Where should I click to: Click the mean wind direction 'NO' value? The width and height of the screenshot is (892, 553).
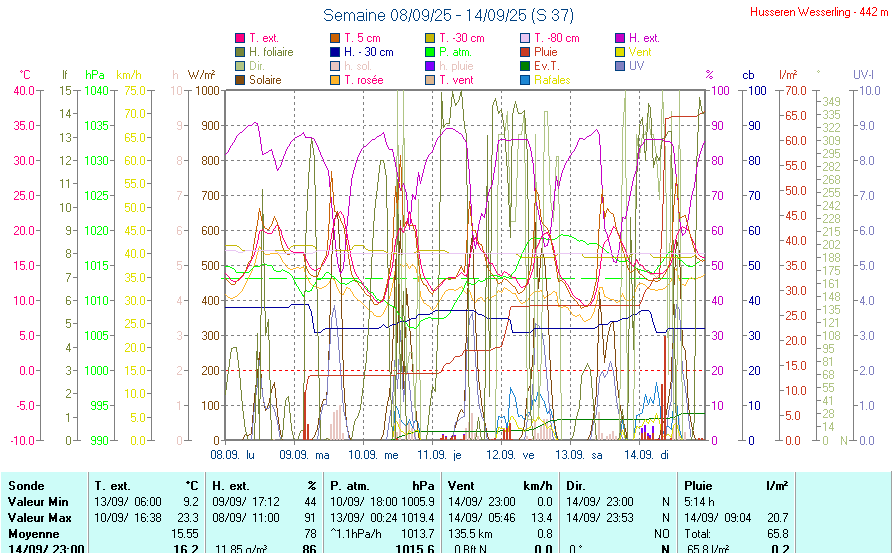coord(662,534)
